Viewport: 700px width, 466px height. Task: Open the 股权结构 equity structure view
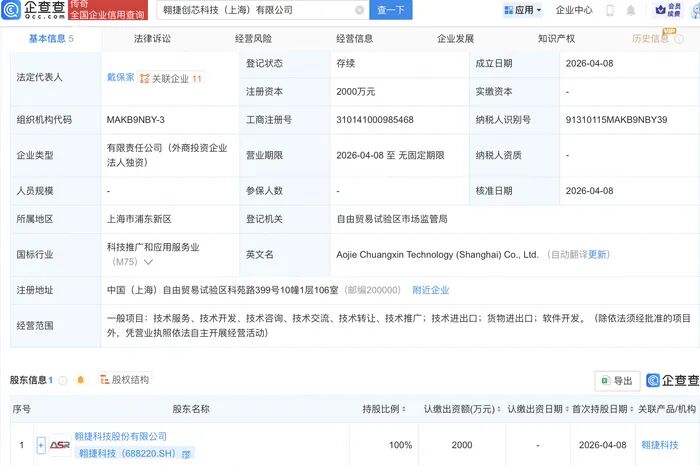(124, 380)
